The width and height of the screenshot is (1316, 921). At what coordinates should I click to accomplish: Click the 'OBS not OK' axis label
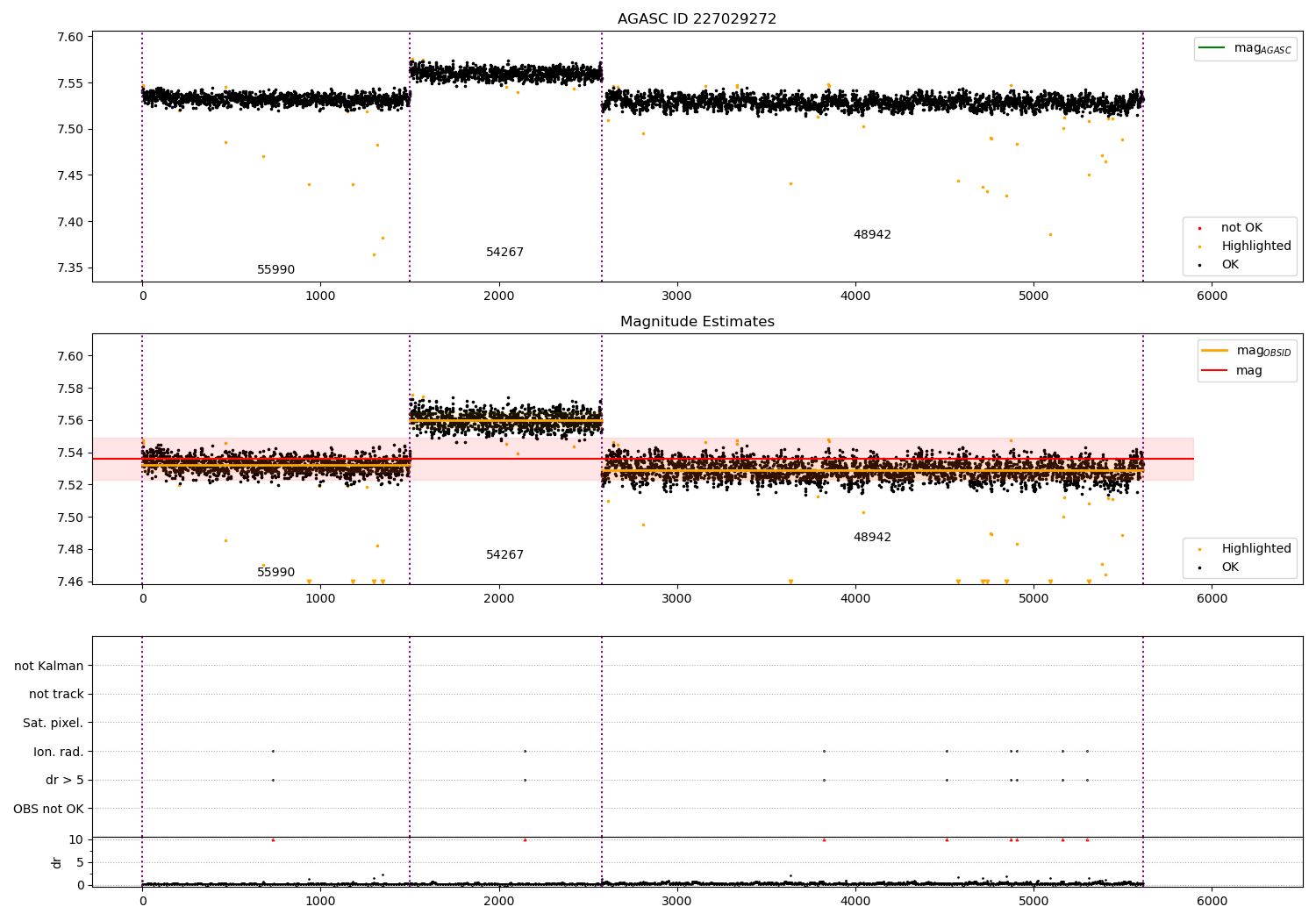click(x=48, y=810)
